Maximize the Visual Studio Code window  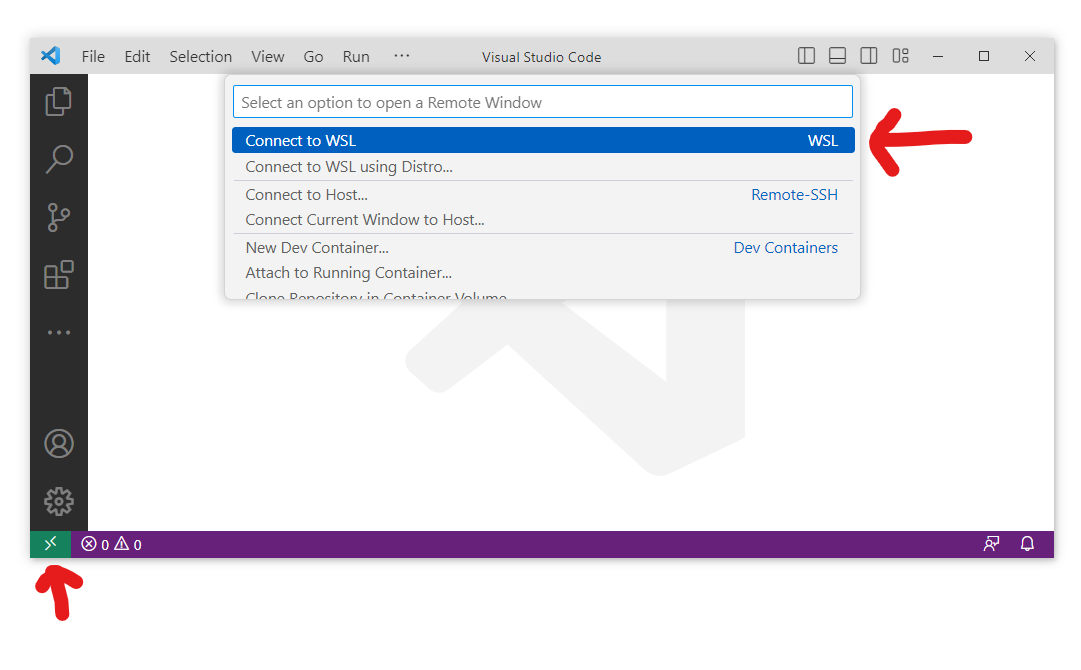[x=984, y=57]
